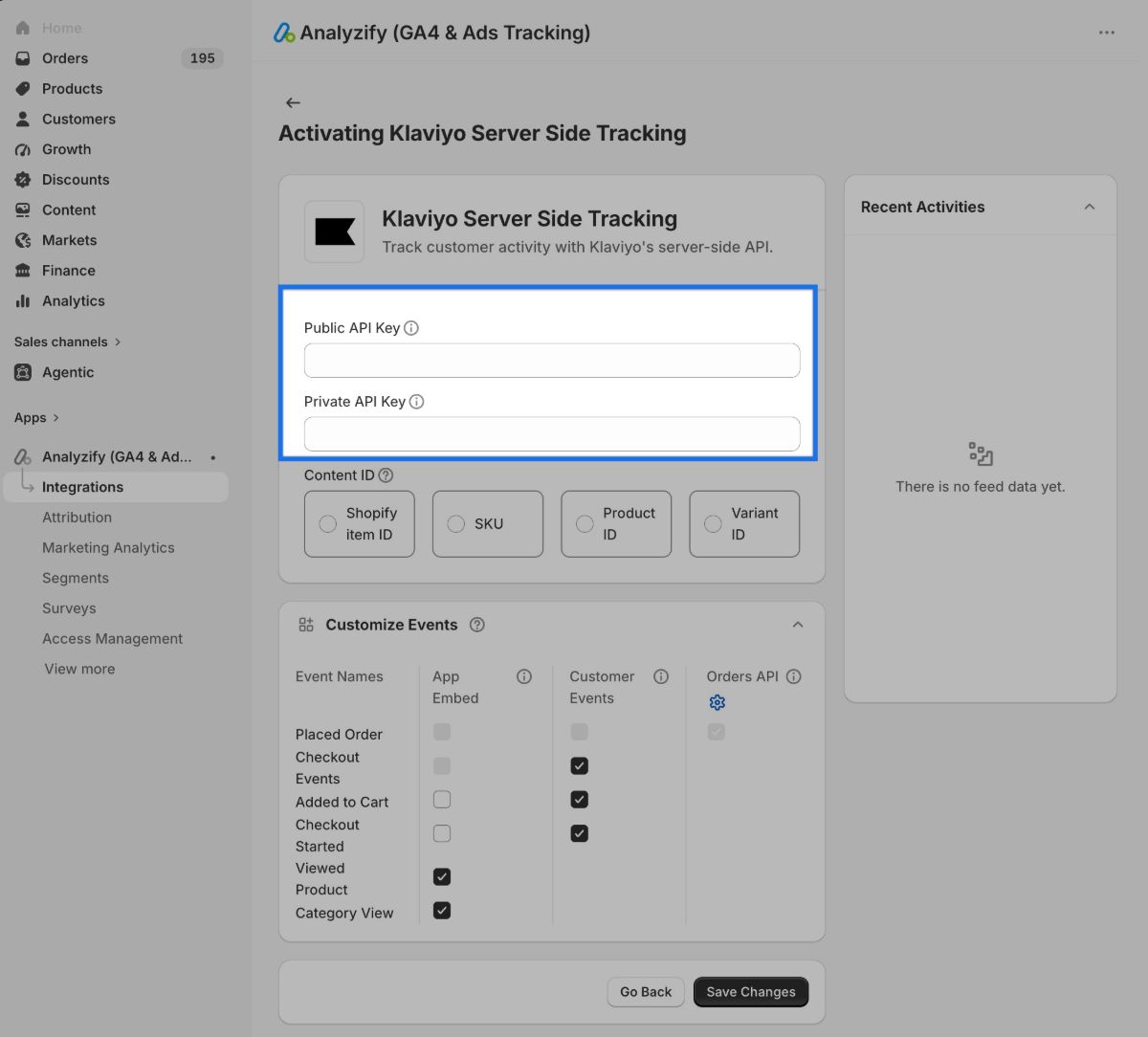Uncheck App Embed for Viewed Product
1148x1037 pixels.
click(x=442, y=877)
